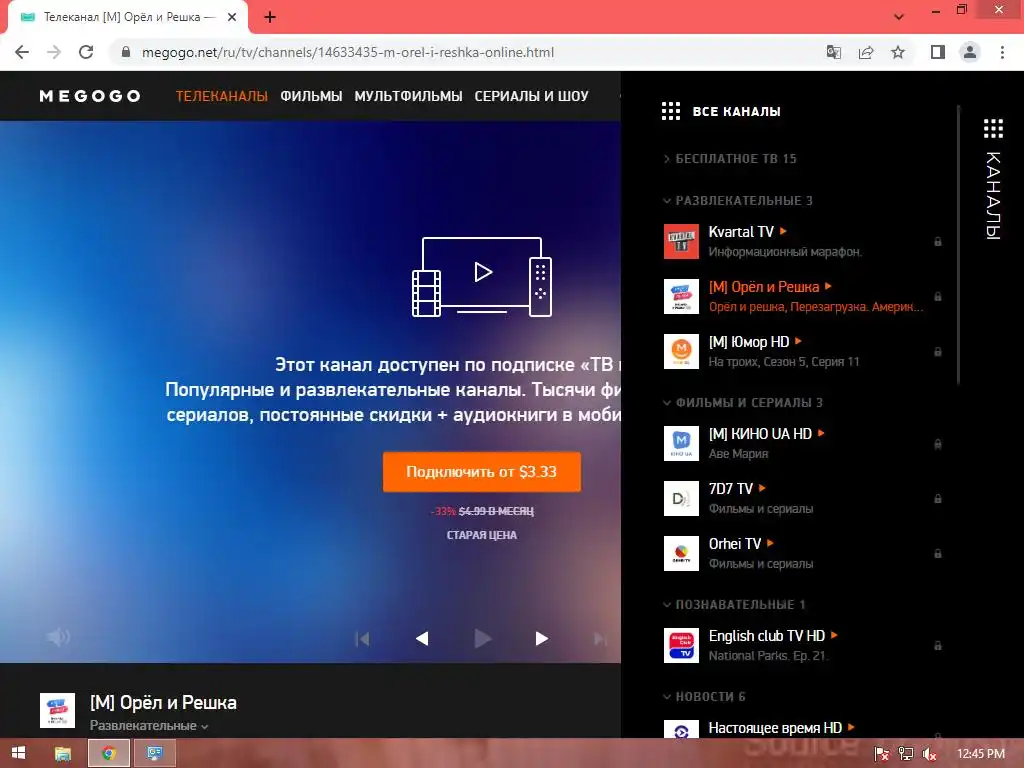Image resolution: width=1024 pixels, height=768 pixels.
Task: Click the Orhei TV channel logo
Action: [x=681, y=554]
